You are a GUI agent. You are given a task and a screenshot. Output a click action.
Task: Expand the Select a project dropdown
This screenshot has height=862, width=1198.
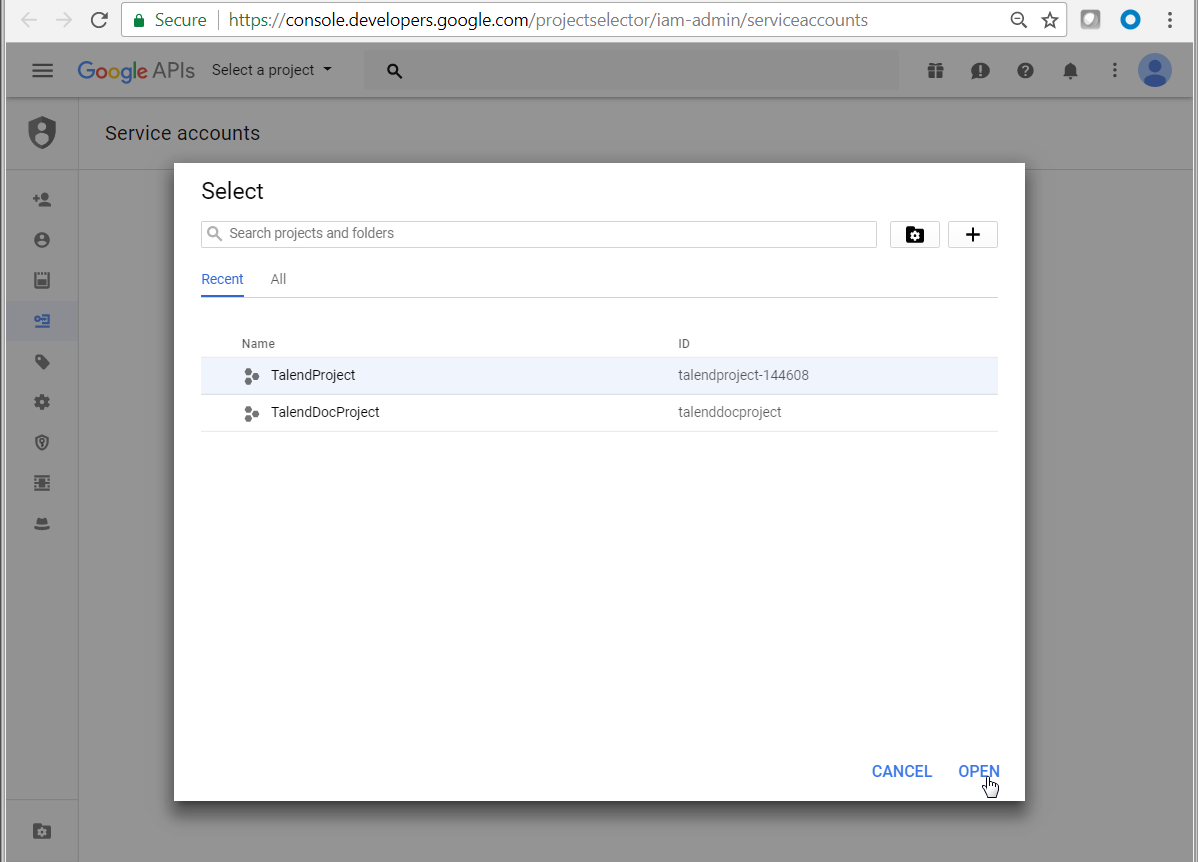(x=271, y=70)
